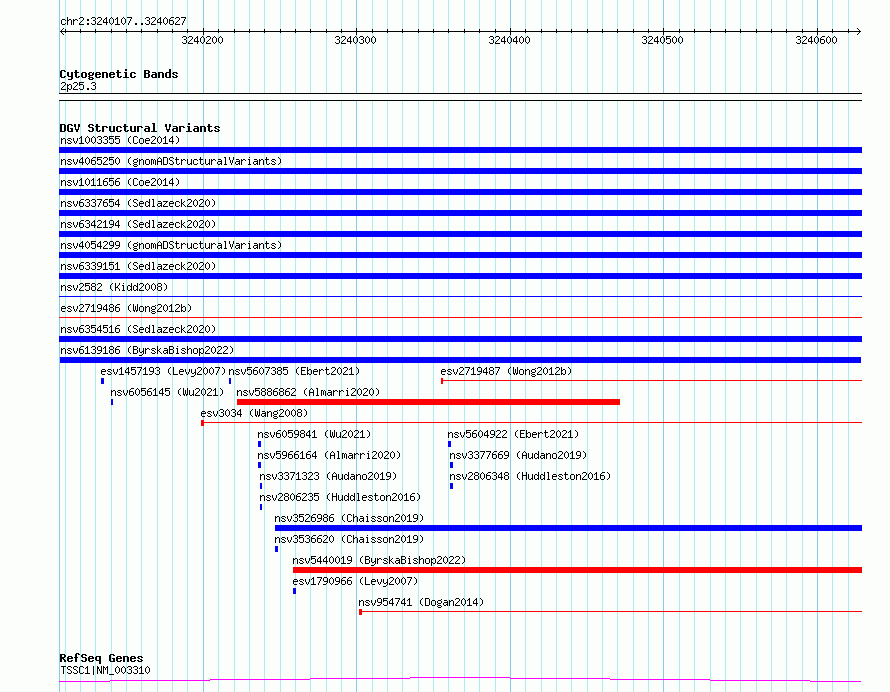Open the 2p25.3 cytogenetic band label
The height and width of the screenshot is (692, 890).
point(78,86)
